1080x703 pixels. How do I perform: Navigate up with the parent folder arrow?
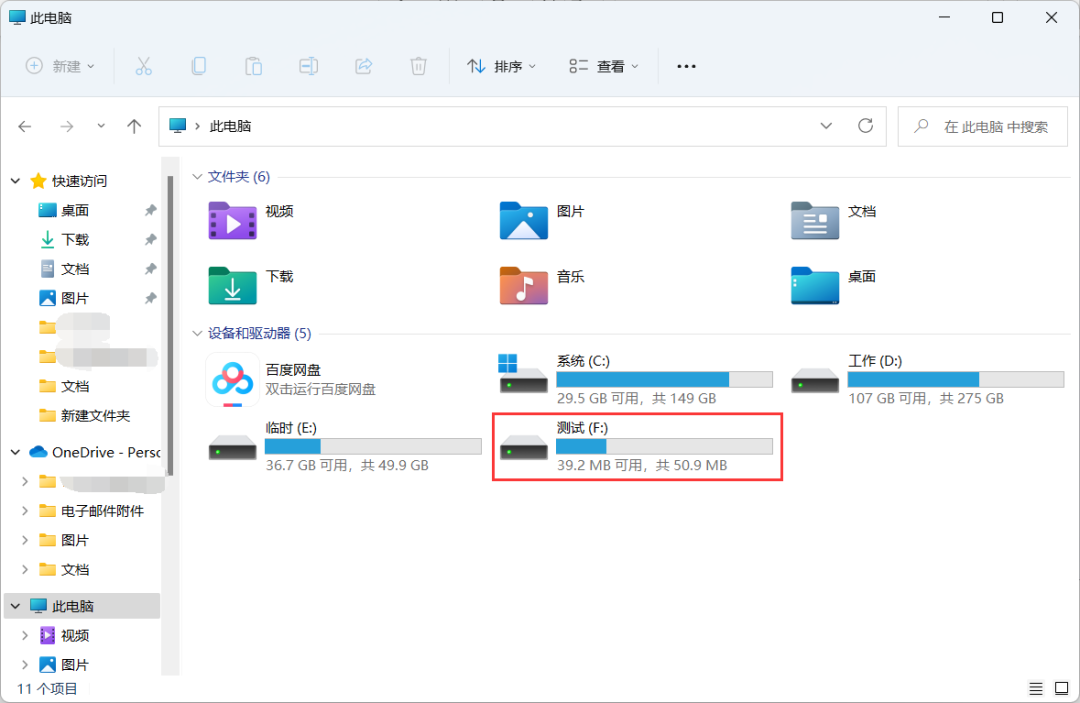pos(134,126)
